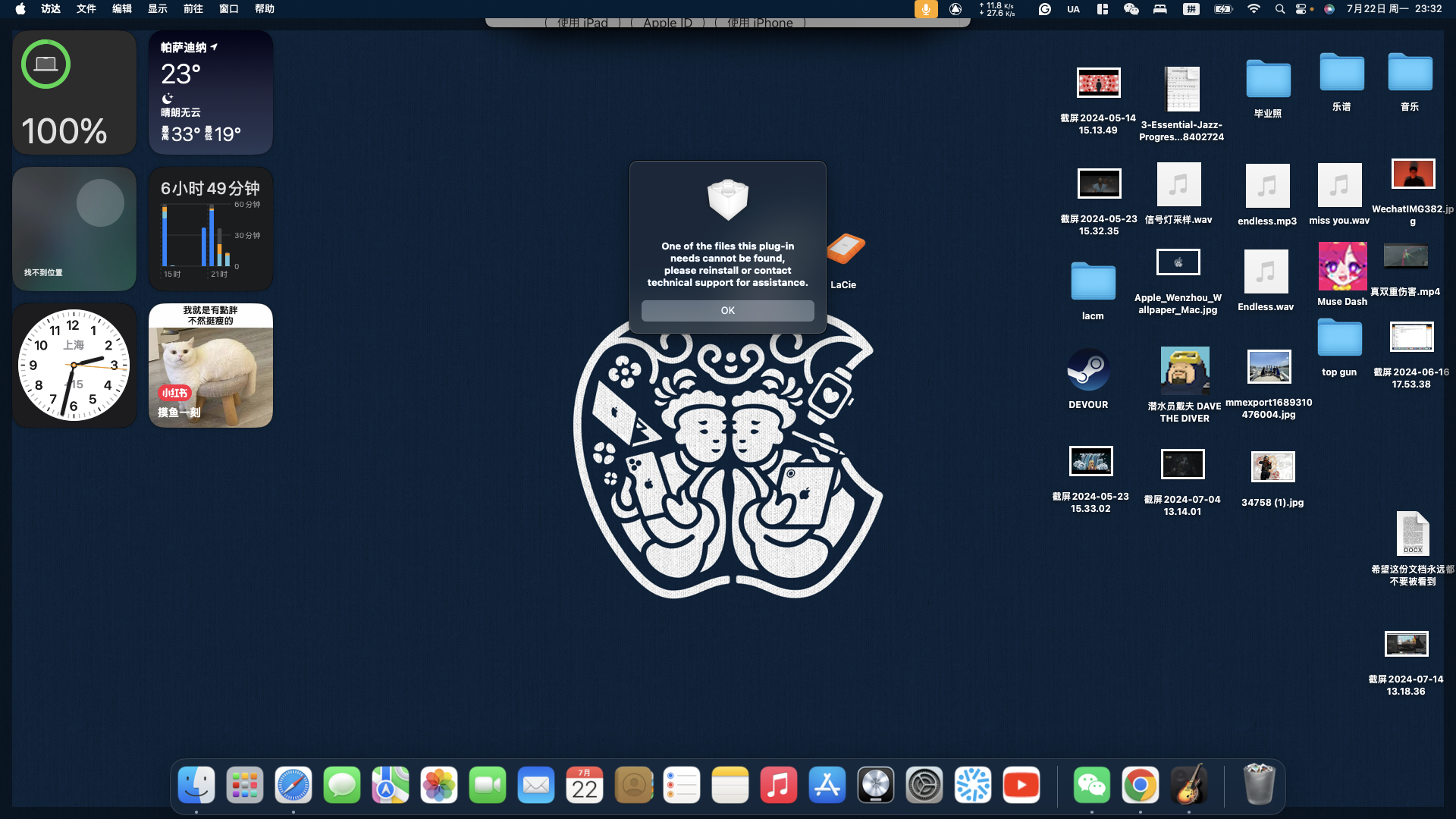
Task: Open Notes app in the Dock
Action: pyautogui.click(x=730, y=785)
